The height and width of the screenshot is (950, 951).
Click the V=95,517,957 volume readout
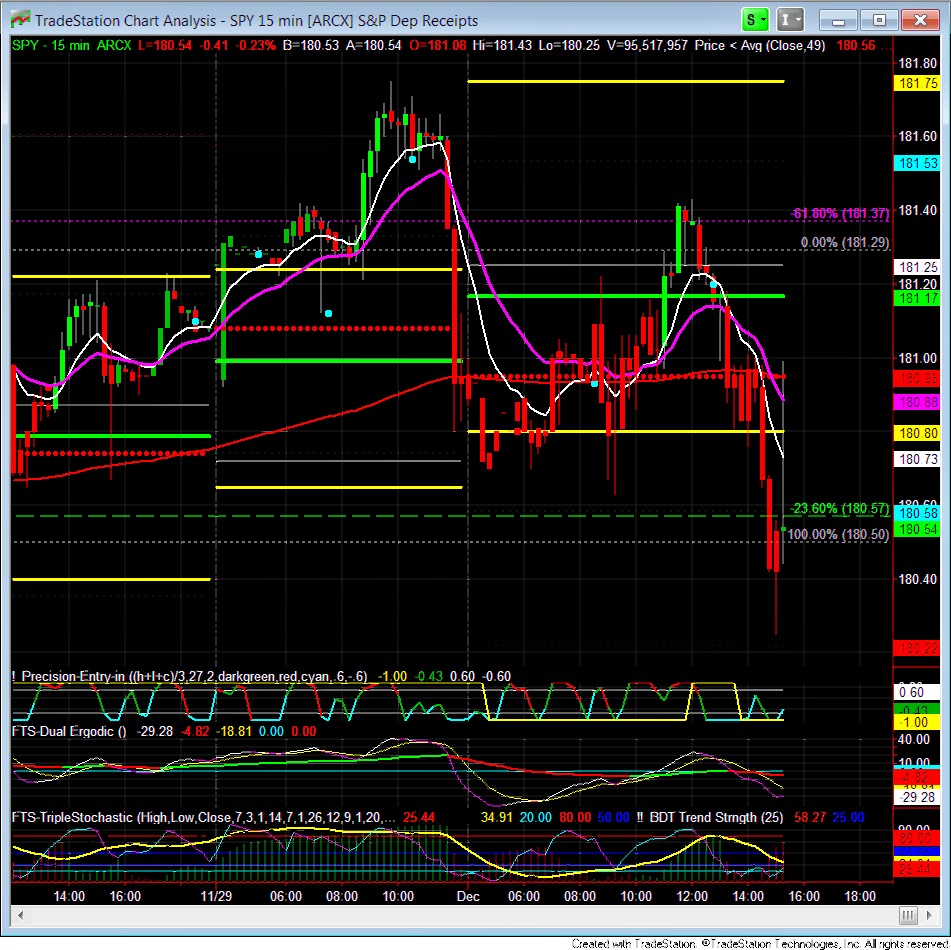[x=647, y=45]
